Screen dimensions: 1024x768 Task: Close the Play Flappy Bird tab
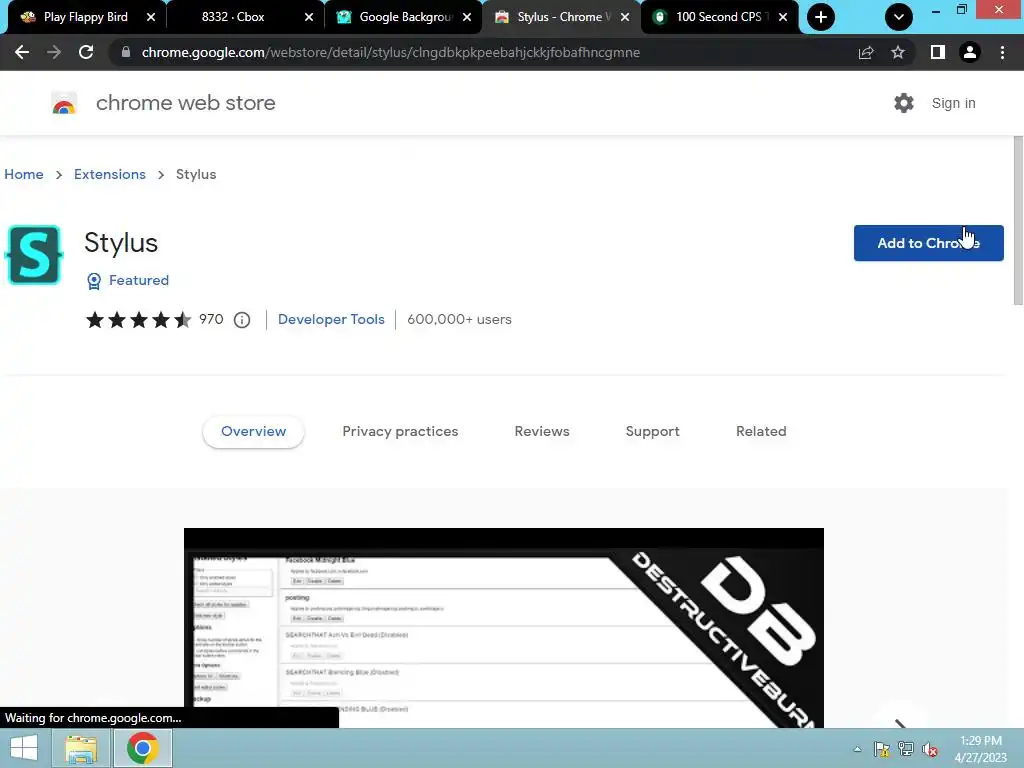click(x=151, y=17)
